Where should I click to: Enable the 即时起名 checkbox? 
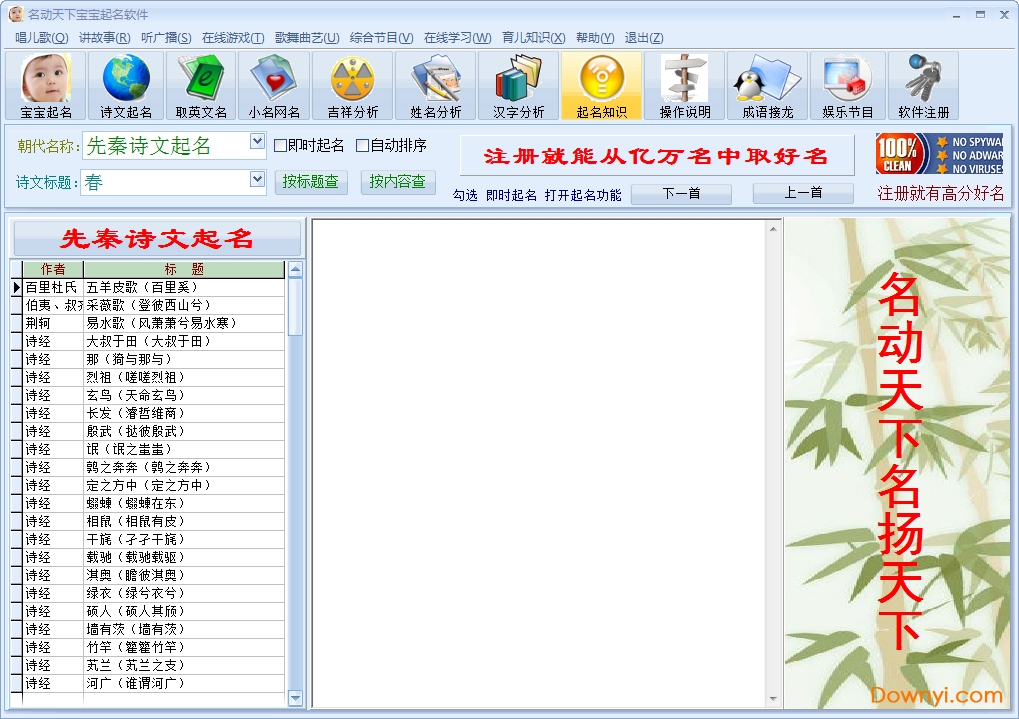coord(282,145)
